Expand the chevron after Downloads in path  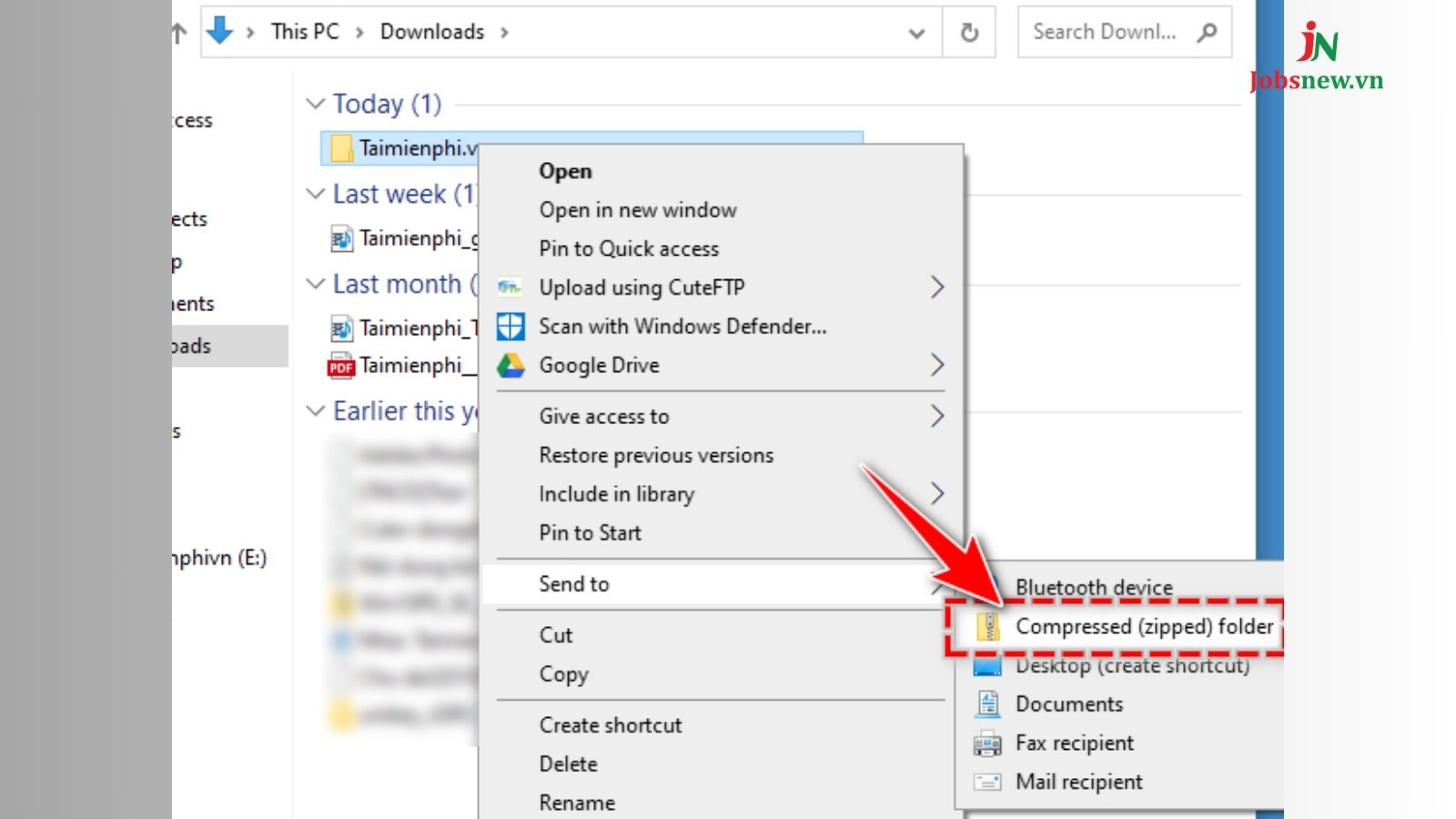point(504,33)
